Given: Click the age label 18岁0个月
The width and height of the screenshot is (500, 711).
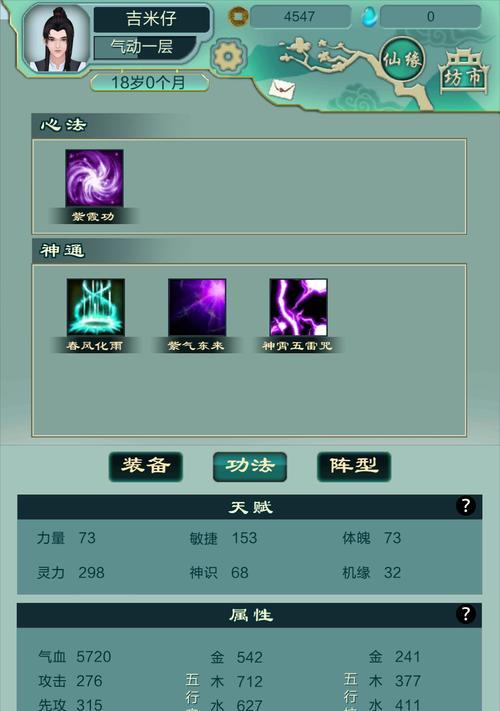Looking at the screenshot, I should tap(149, 83).
